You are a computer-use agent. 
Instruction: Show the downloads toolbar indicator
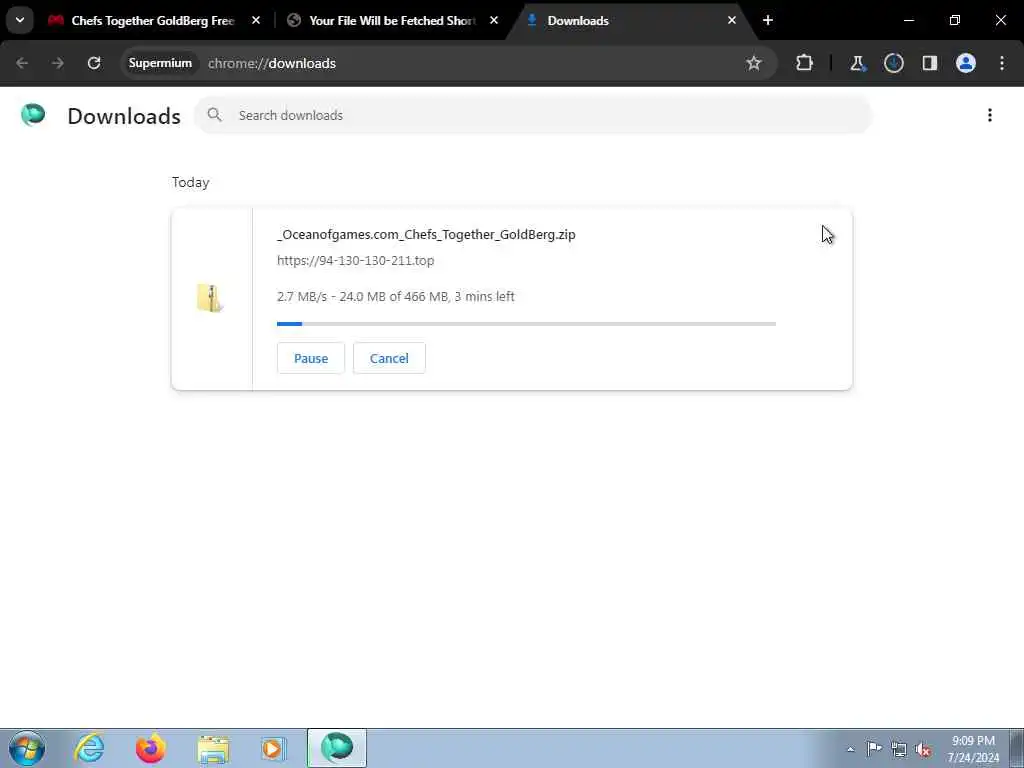(x=893, y=63)
